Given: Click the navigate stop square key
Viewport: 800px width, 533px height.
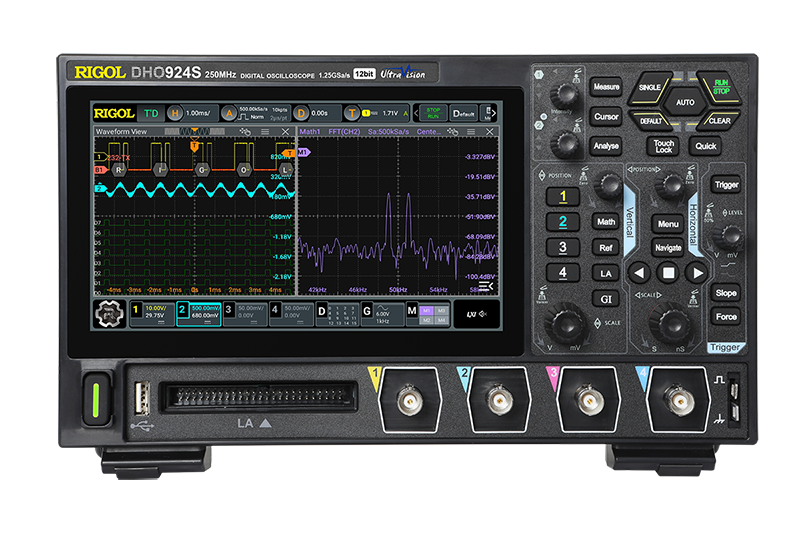Looking at the screenshot, I should click(x=667, y=273).
